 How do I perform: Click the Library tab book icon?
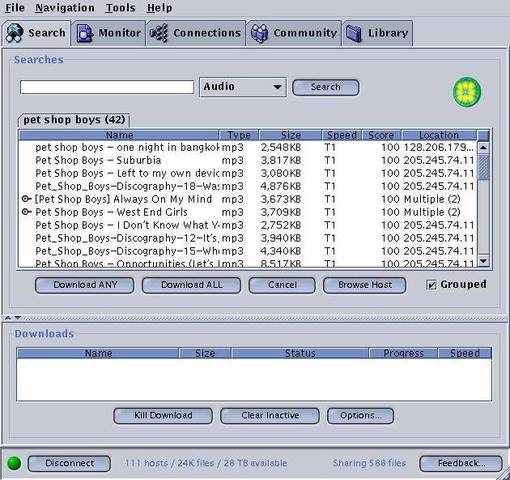[354, 33]
